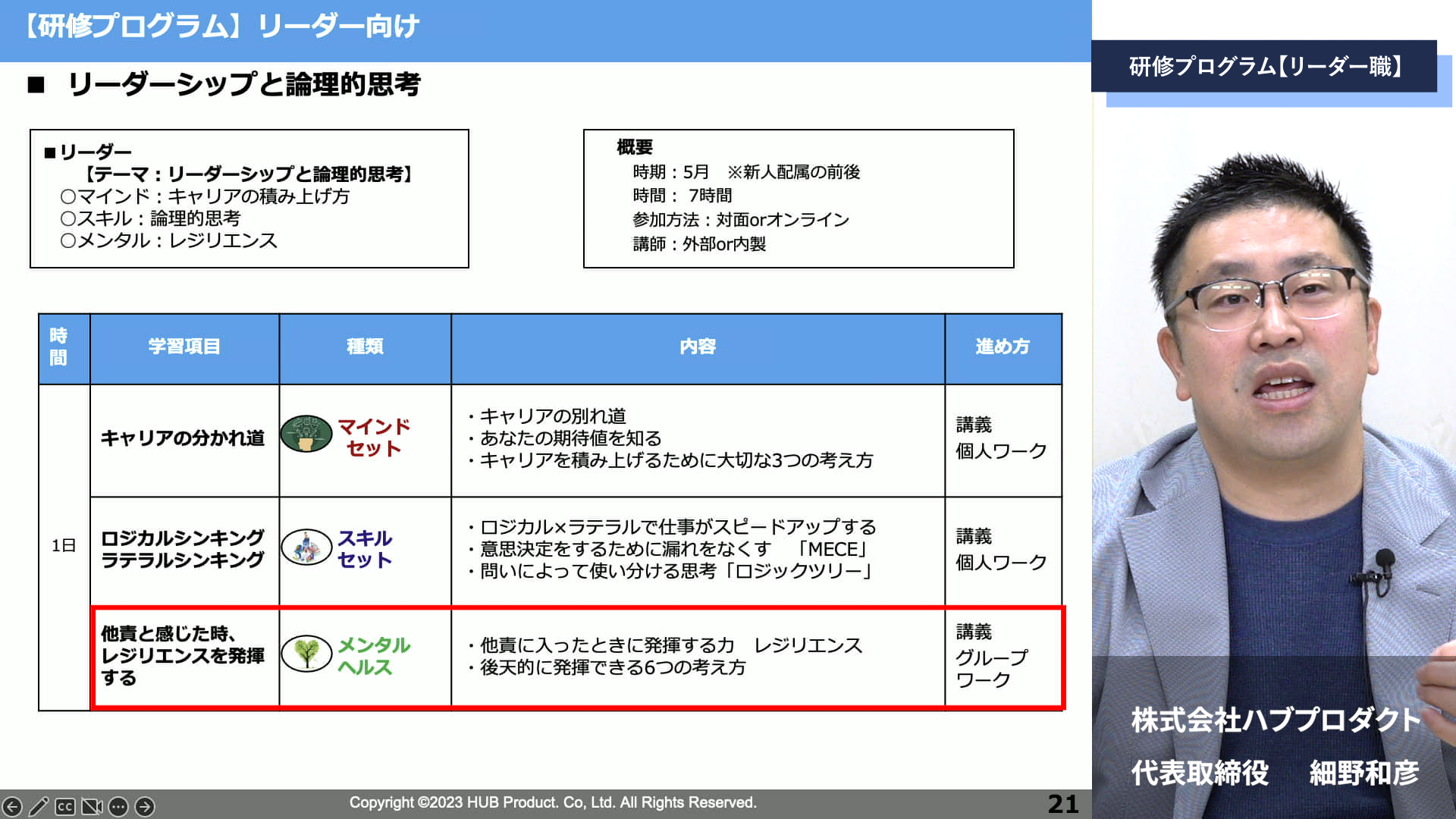Click the 進め方 column header
Viewport: 1456px width, 819px height.
pyautogui.click(x=1003, y=347)
